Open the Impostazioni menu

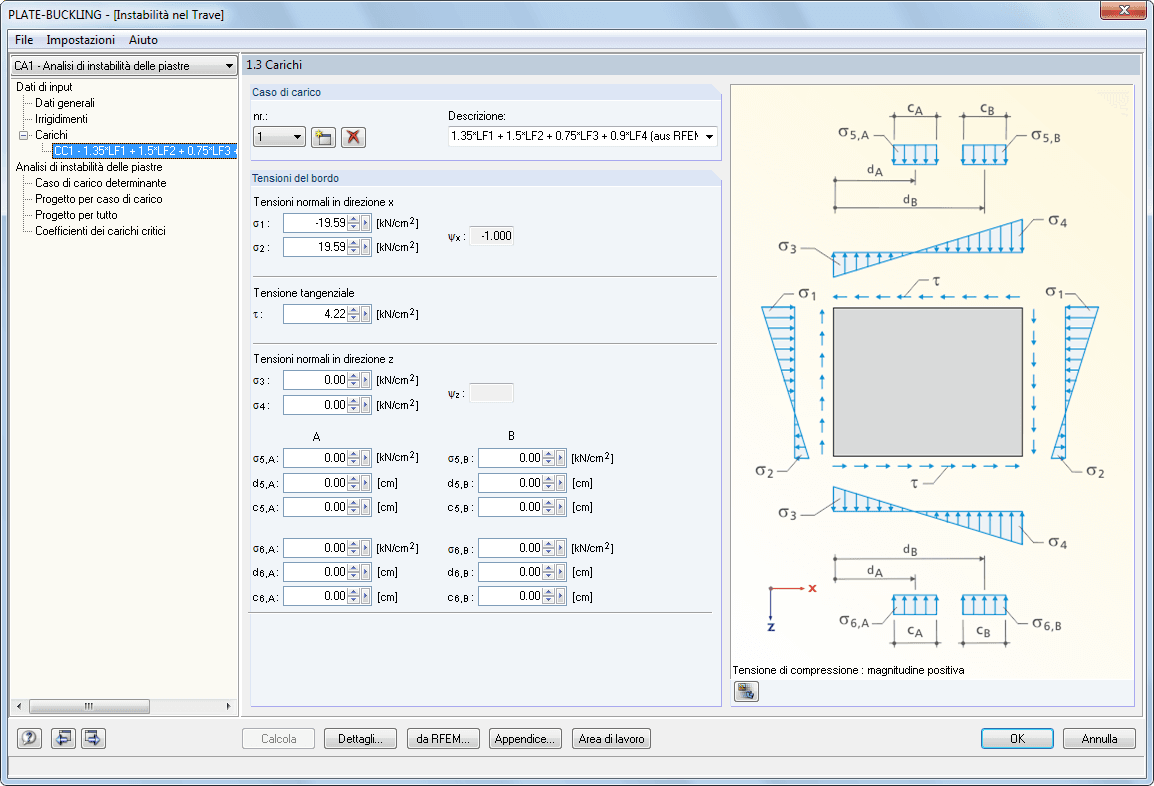click(x=81, y=40)
